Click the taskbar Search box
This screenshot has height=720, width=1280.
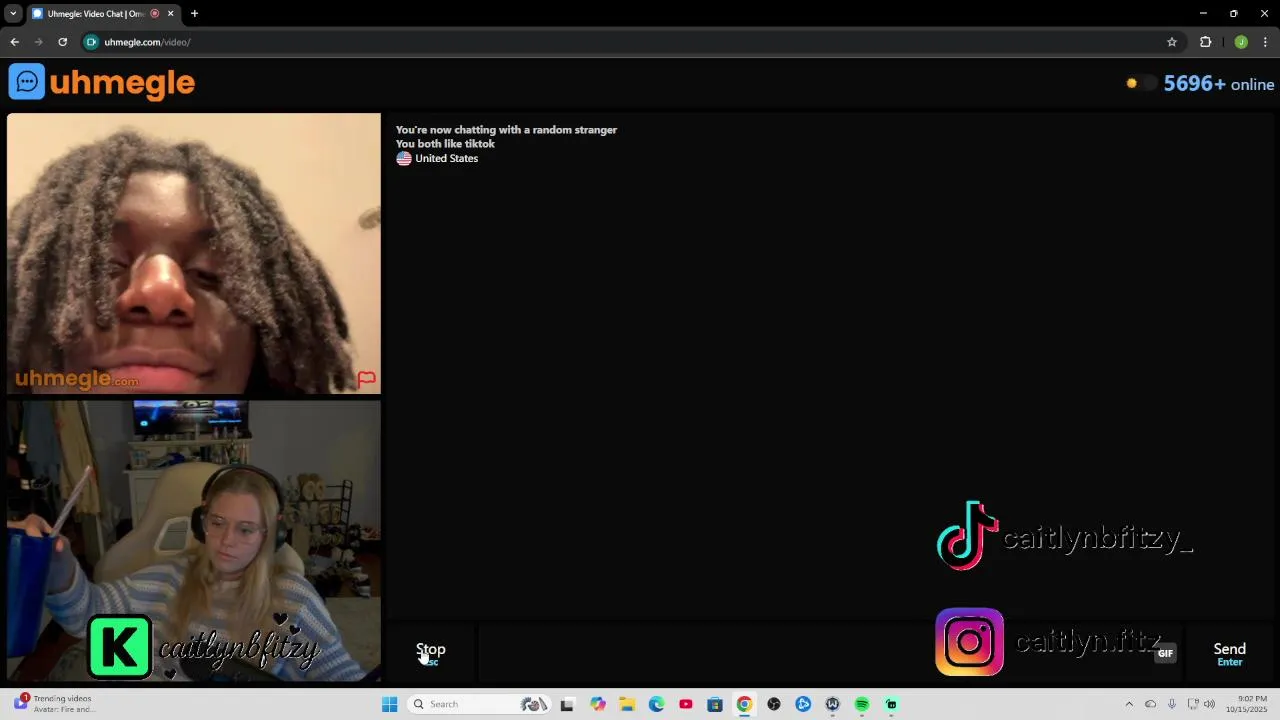pos(480,704)
